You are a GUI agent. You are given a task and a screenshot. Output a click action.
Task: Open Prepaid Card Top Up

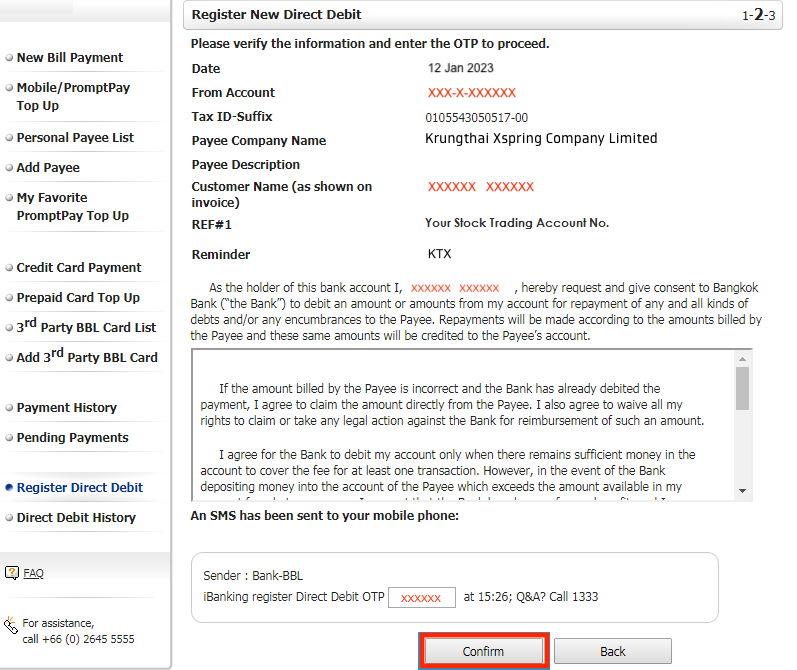tap(78, 298)
